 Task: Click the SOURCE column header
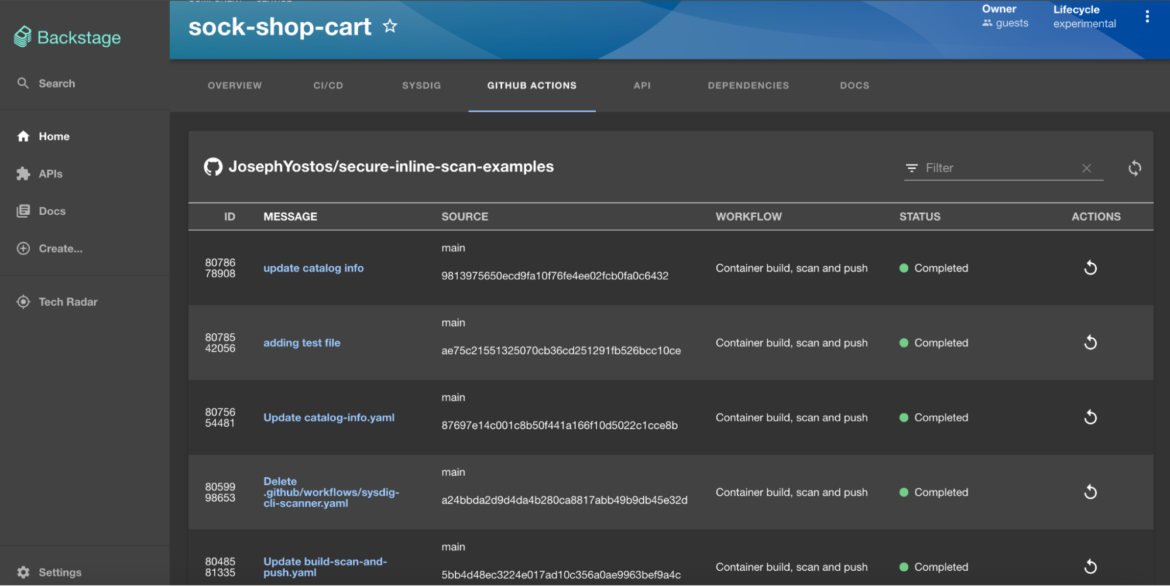pyautogui.click(x=465, y=216)
